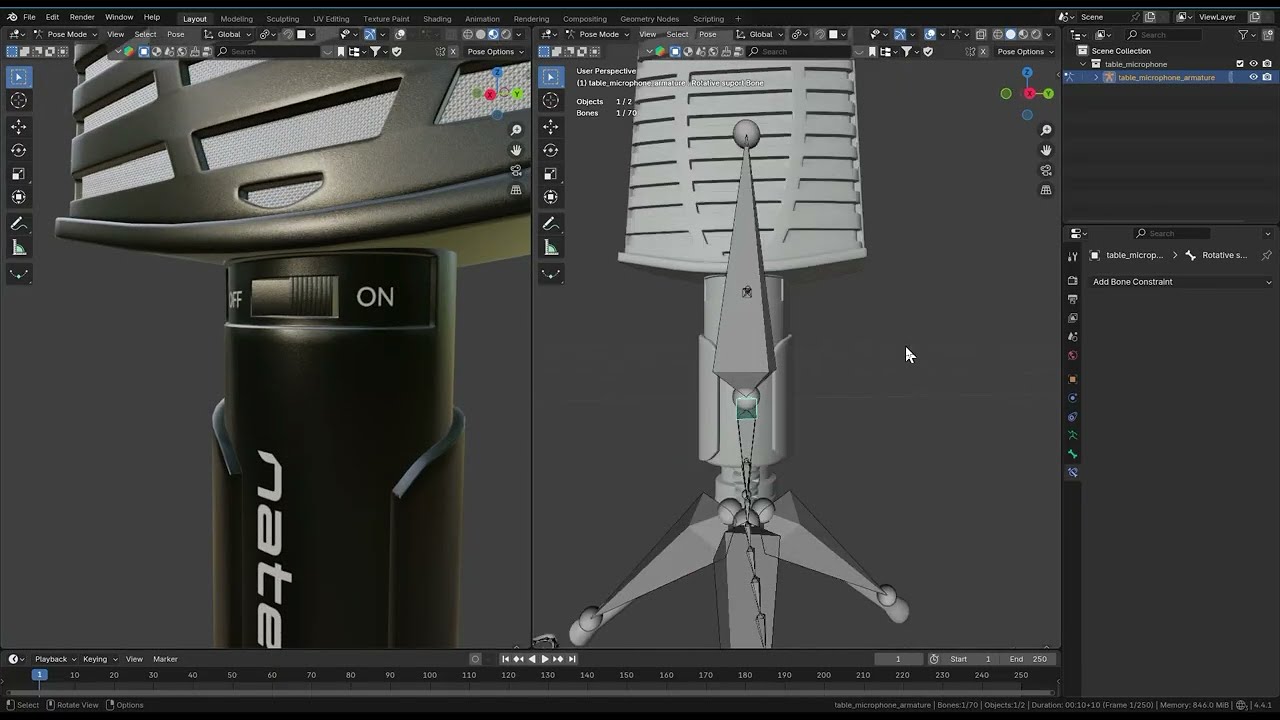
Task: Select the Rotate tool in right viewport
Action: [x=551, y=150]
